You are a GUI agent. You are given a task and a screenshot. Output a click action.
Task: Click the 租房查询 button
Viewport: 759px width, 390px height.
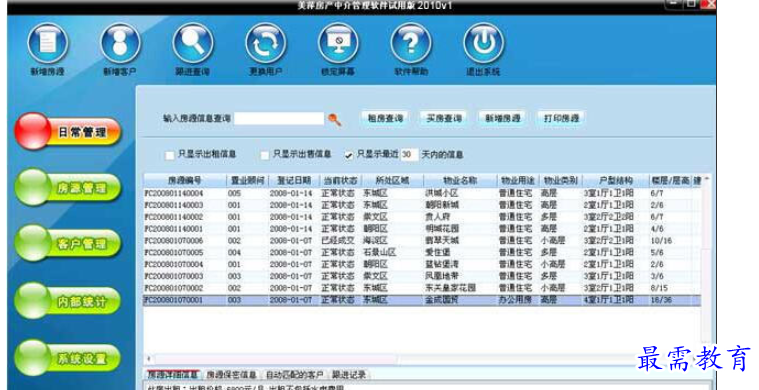385,118
